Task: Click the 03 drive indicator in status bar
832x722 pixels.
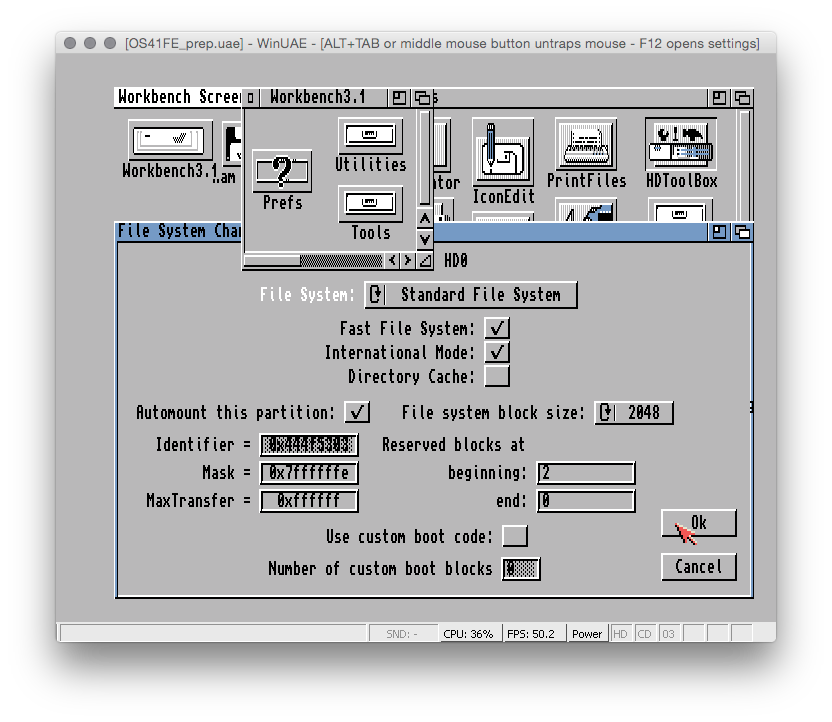Action: [x=669, y=633]
